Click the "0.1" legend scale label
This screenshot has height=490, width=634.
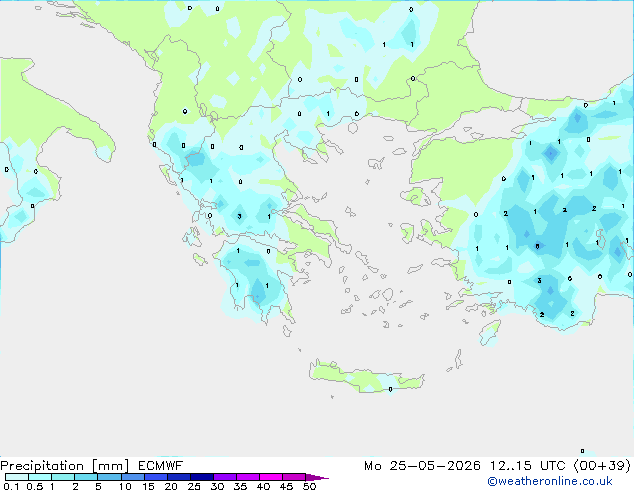pos(11,486)
